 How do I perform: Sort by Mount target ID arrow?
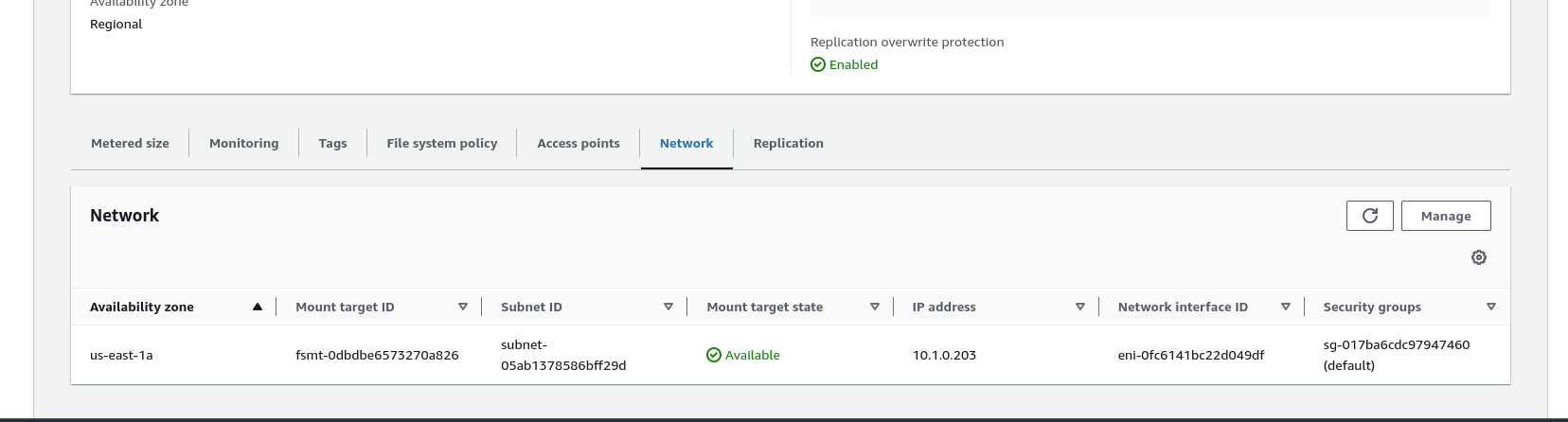click(463, 307)
